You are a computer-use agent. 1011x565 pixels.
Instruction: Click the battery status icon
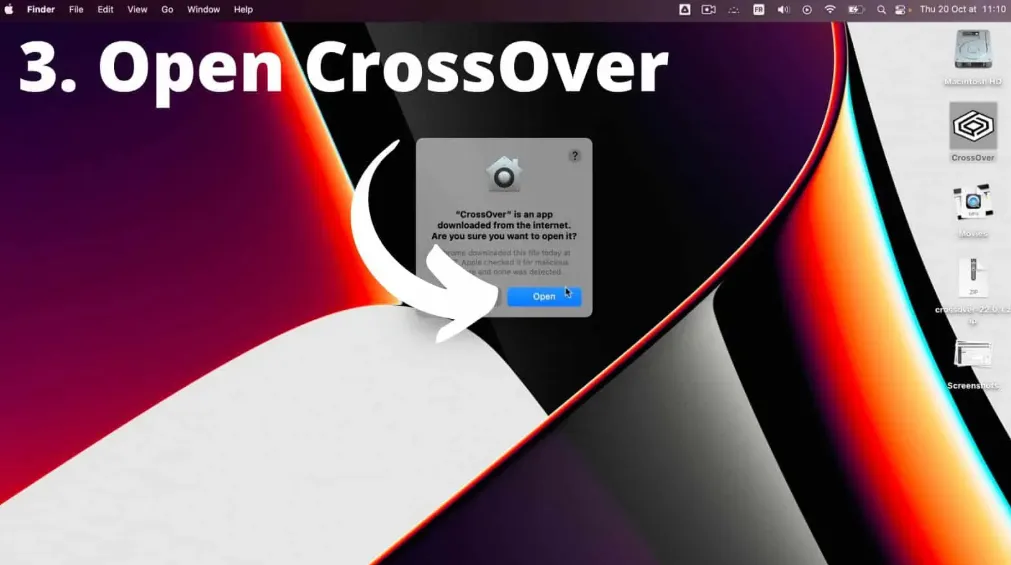[x=856, y=10]
